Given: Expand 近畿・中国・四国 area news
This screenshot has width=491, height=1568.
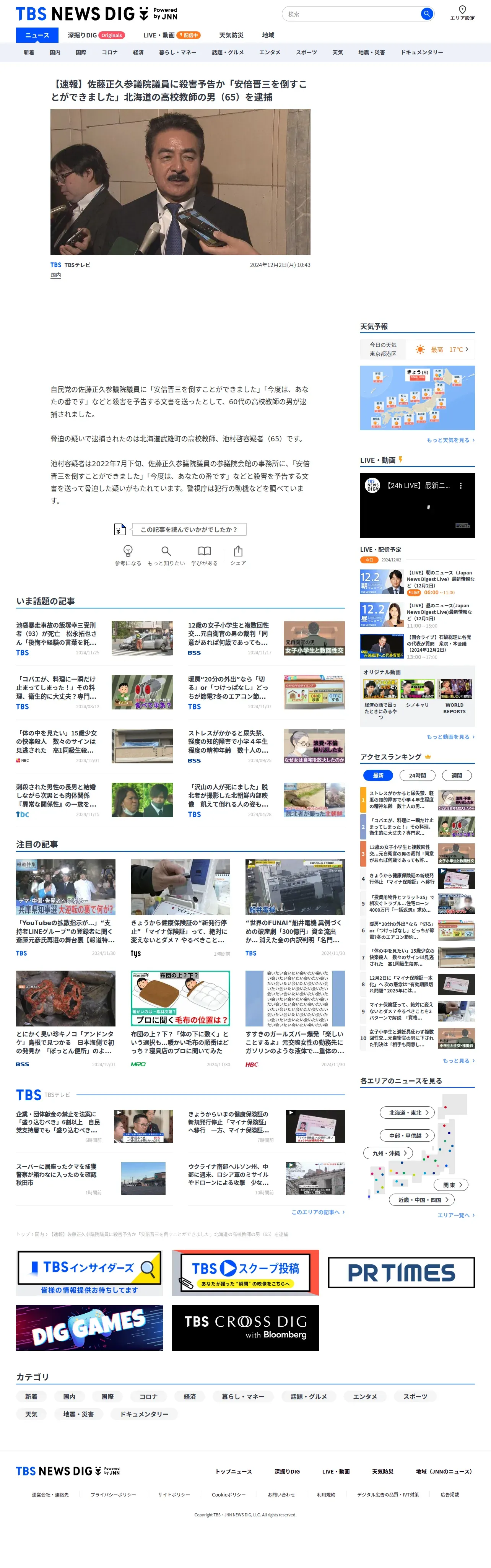Looking at the screenshot, I should [422, 1200].
